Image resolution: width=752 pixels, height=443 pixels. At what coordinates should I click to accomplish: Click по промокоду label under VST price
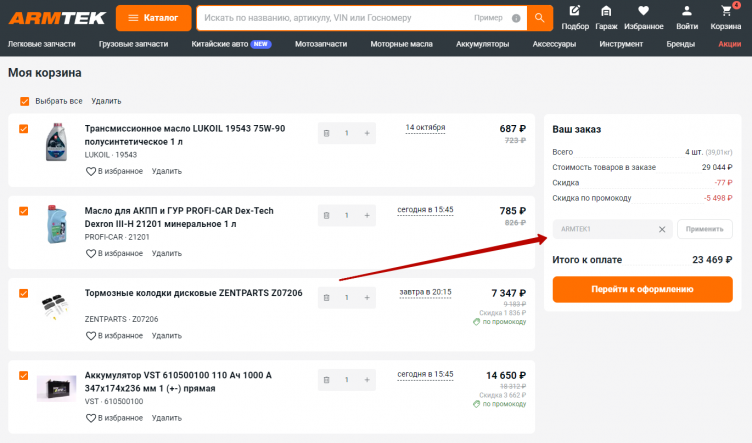(500, 404)
